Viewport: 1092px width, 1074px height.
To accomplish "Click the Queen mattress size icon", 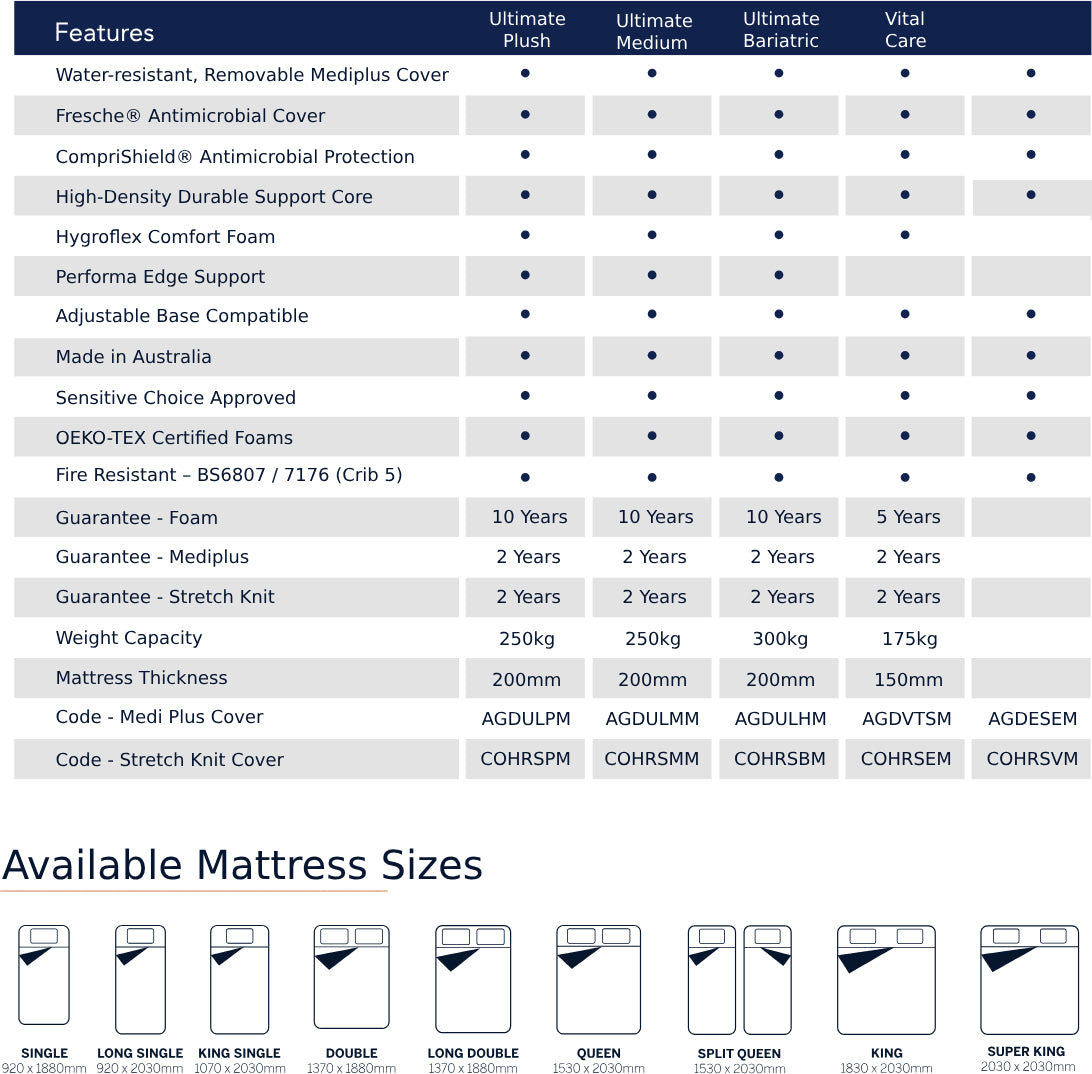I will pos(598,979).
